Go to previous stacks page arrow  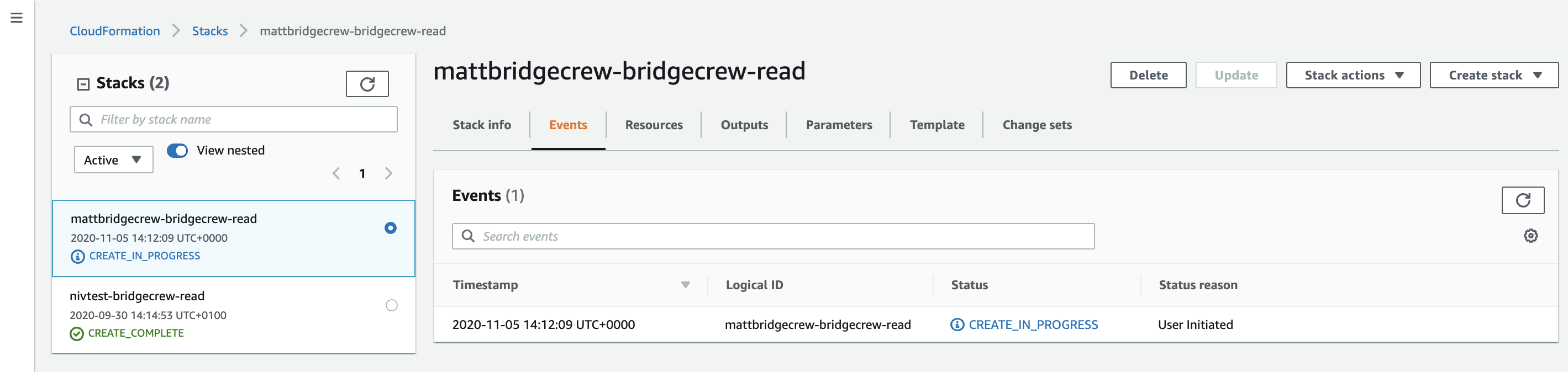pos(336,173)
